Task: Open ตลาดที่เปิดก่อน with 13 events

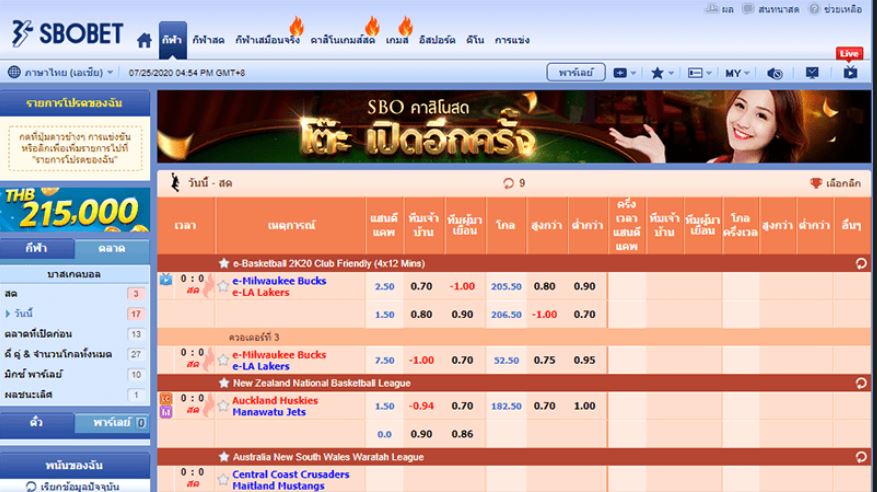Action: (x=75, y=334)
